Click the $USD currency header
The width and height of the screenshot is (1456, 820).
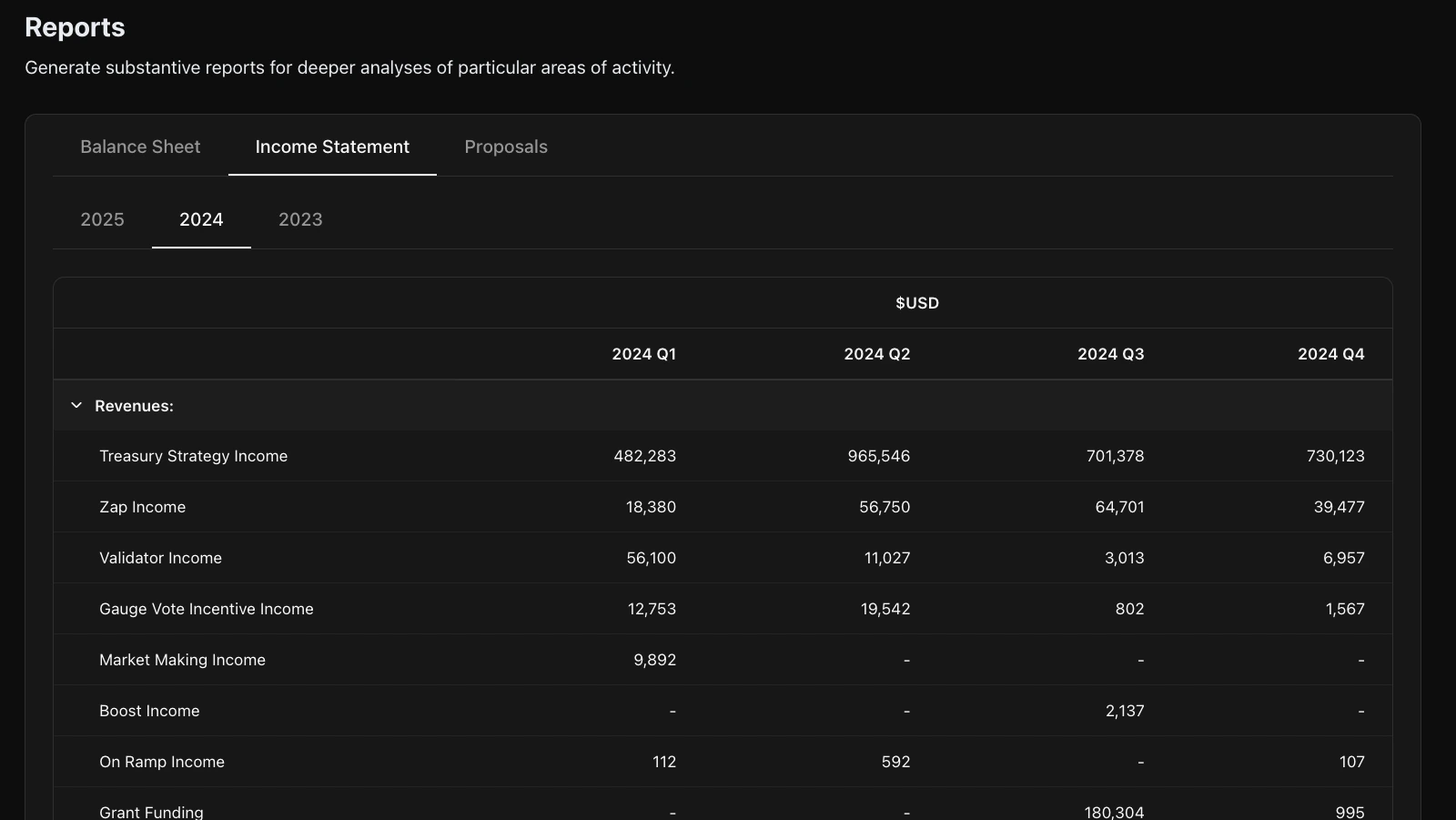click(916, 302)
